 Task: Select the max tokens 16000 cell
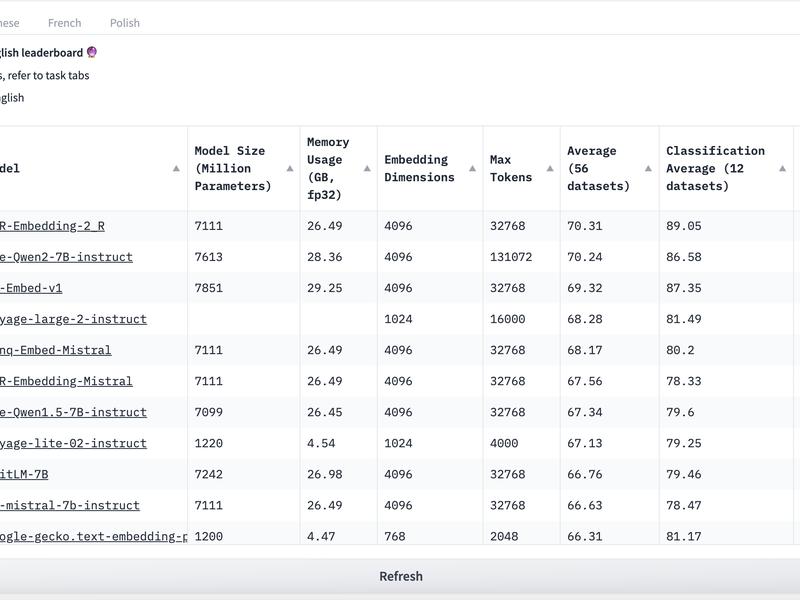pyautogui.click(x=521, y=319)
